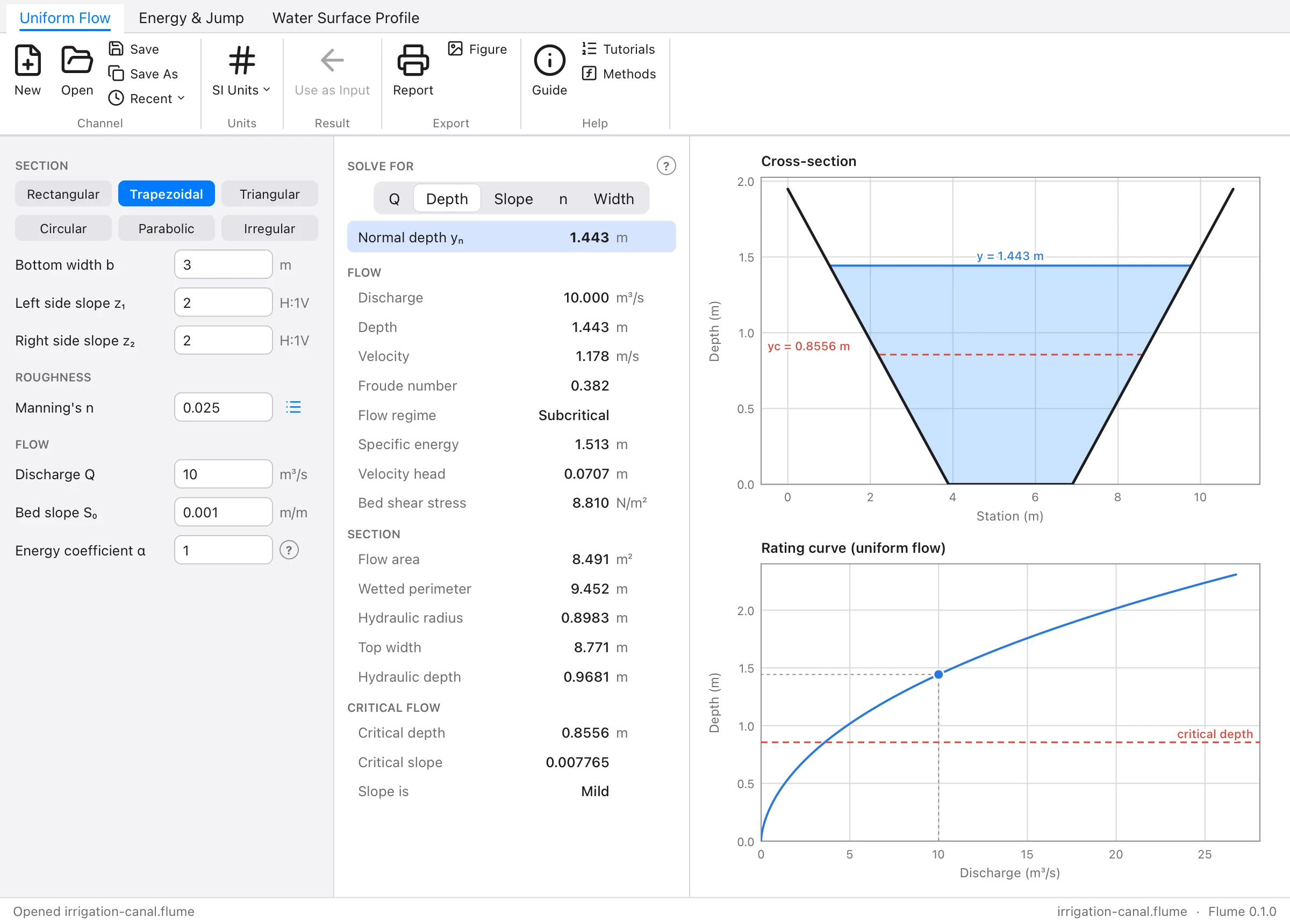
Task: Click the Manning's n value field
Action: coord(223,408)
